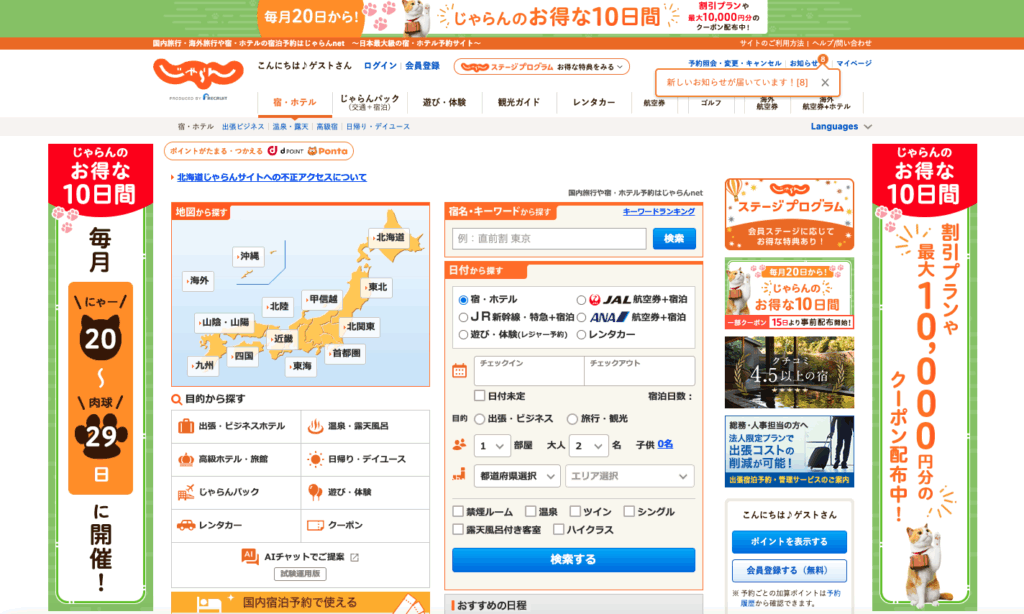The image size is (1024, 614).
Task: Select JAL 航空券+宿泊 radio option
Action: click(581, 300)
